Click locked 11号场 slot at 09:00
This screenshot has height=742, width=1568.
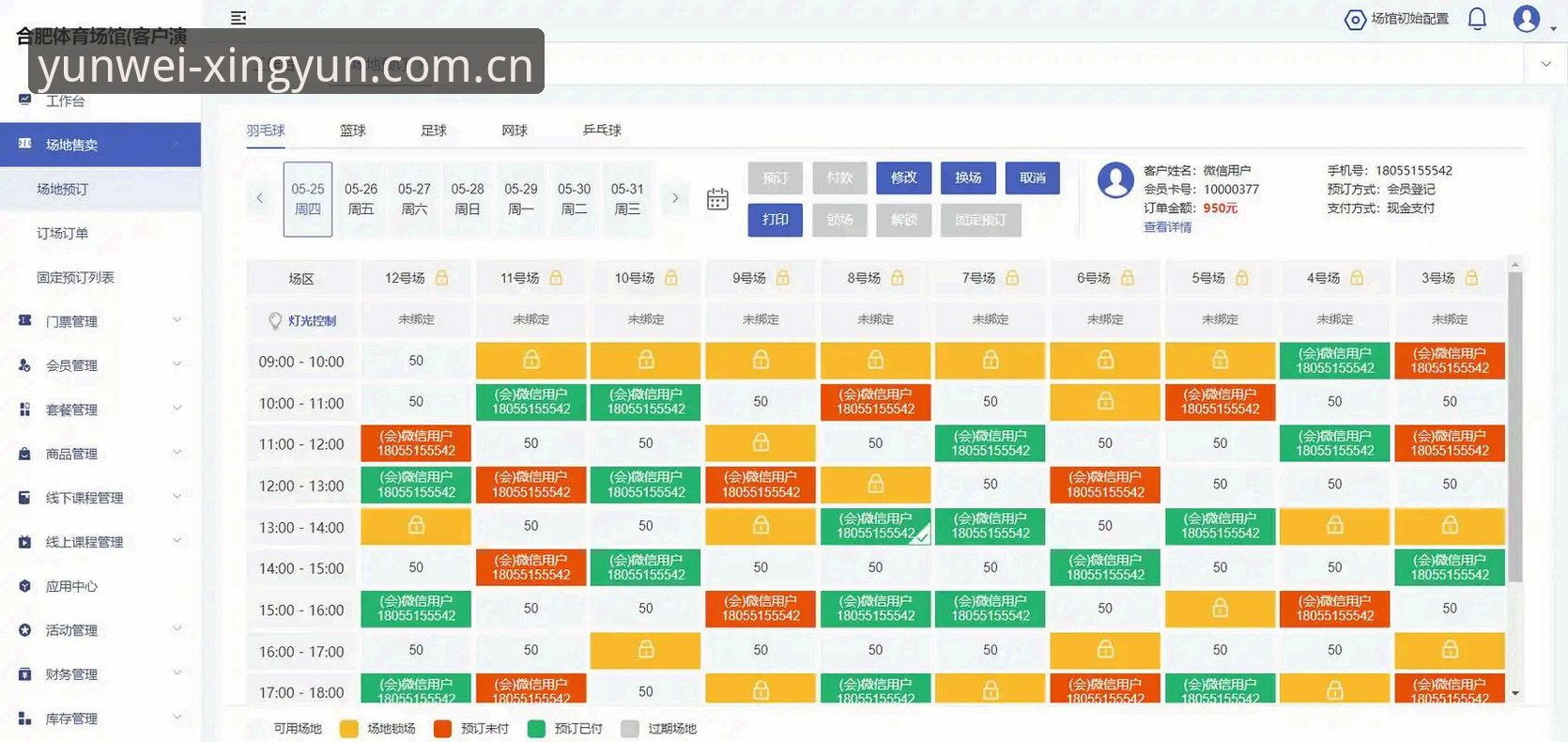click(x=531, y=361)
